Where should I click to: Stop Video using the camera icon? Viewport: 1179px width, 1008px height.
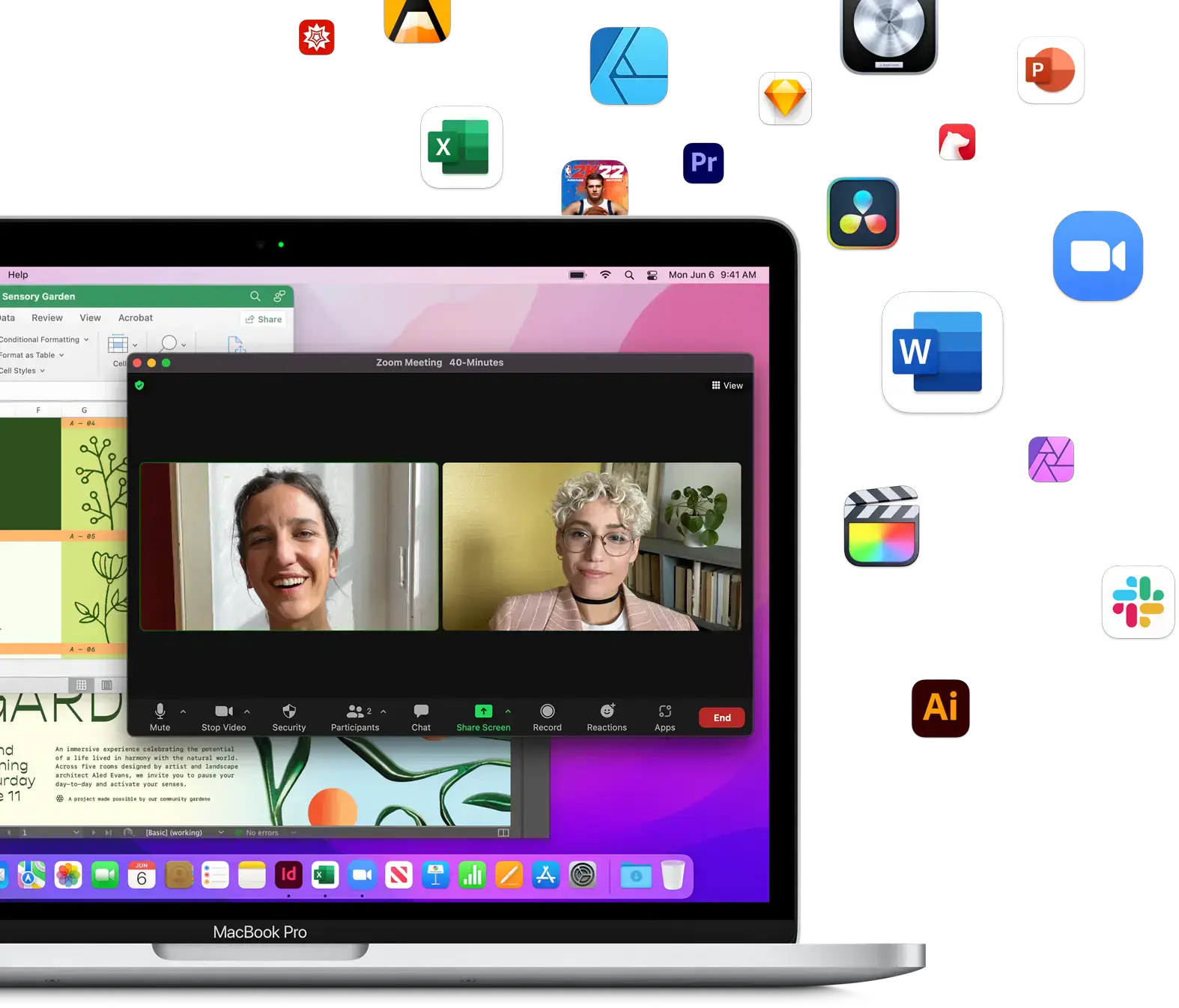tap(224, 711)
